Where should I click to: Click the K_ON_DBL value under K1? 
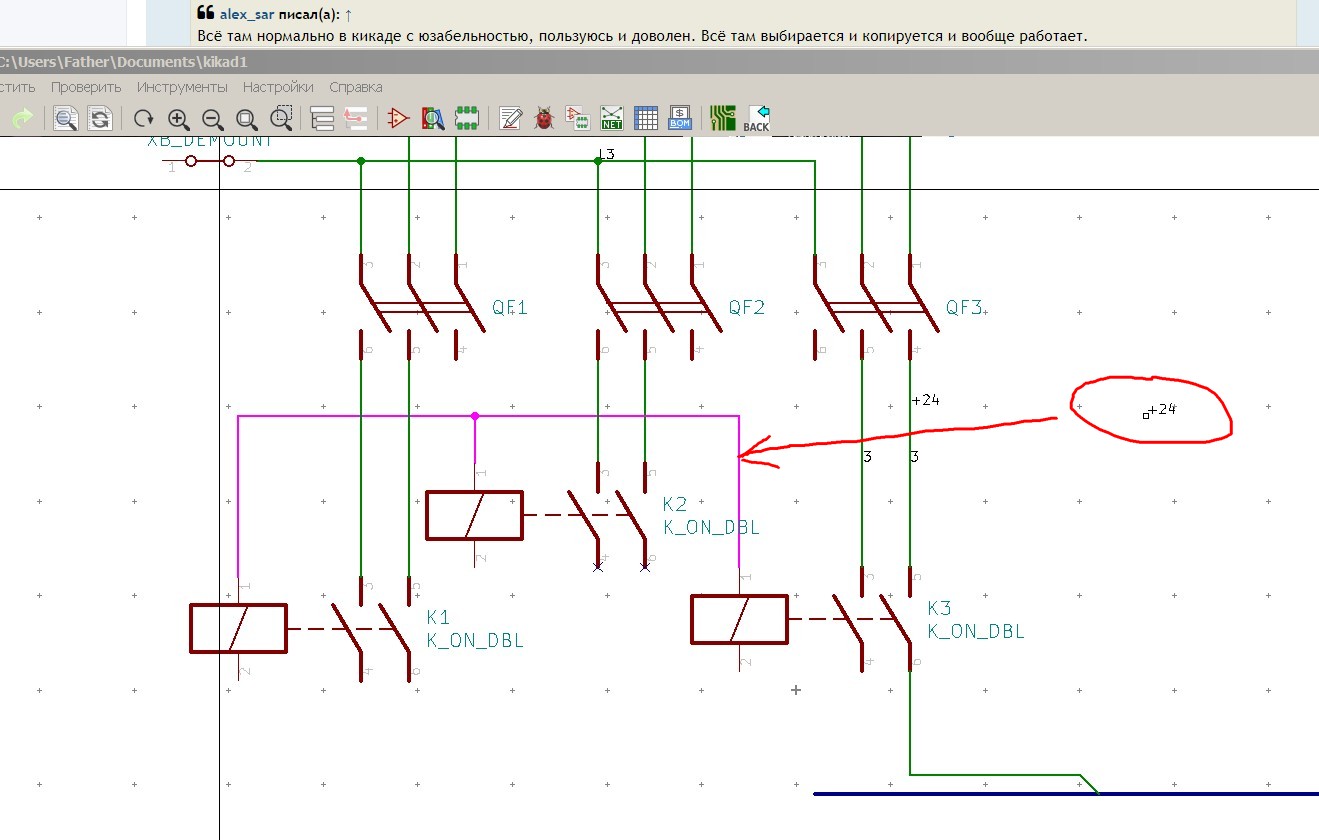[475, 641]
